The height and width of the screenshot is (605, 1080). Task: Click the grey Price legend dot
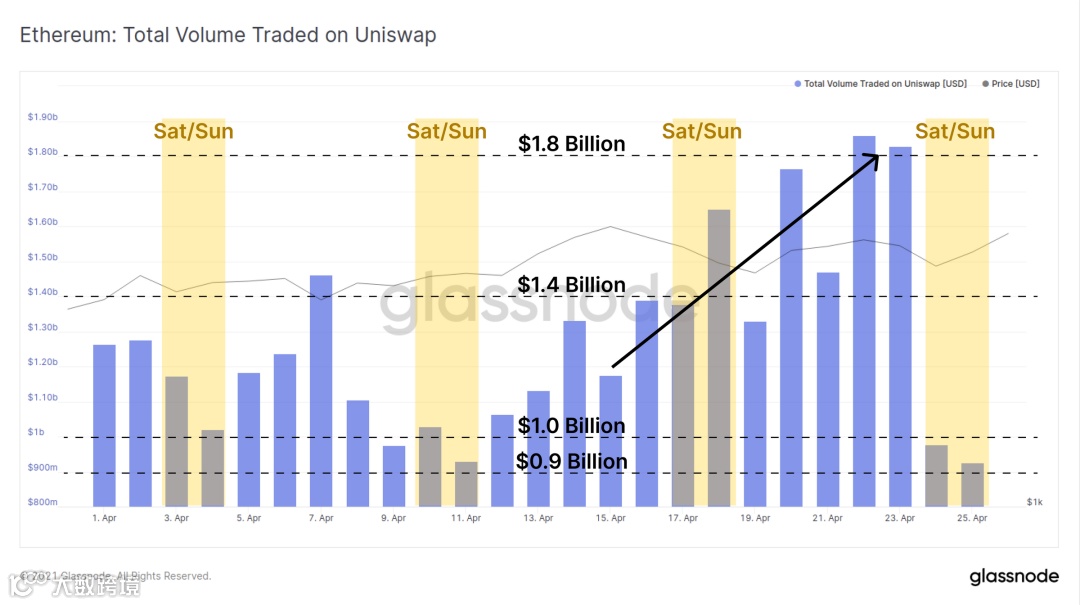[x=987, y=84]
